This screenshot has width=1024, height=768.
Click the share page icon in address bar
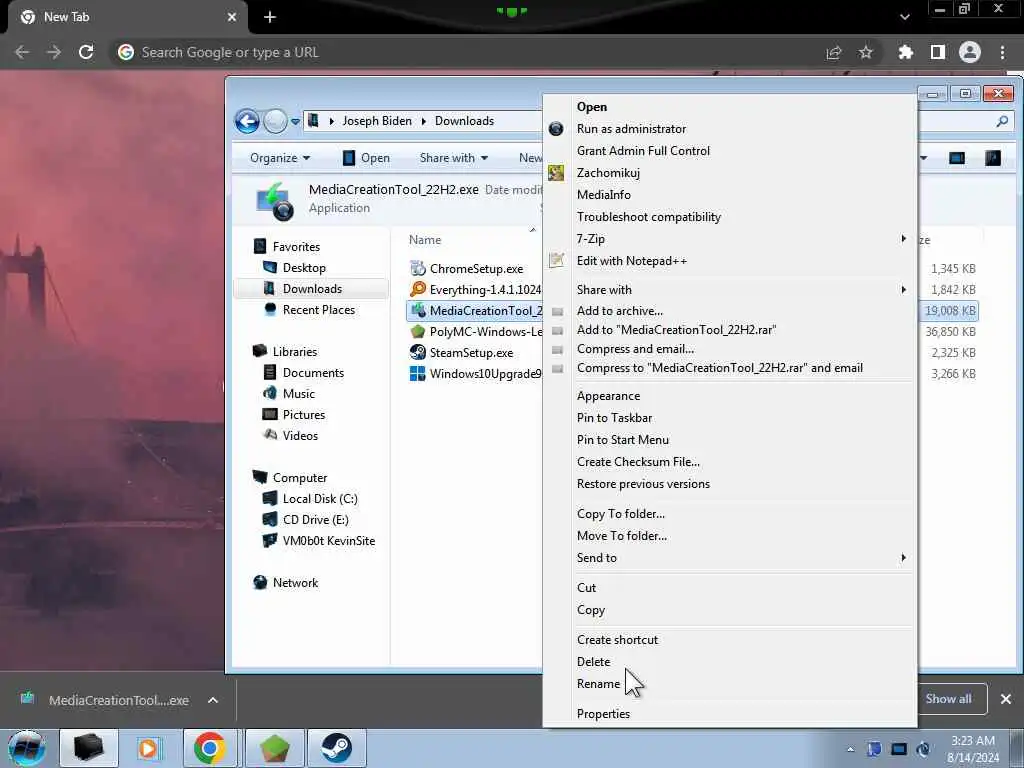tap(833, 53)
